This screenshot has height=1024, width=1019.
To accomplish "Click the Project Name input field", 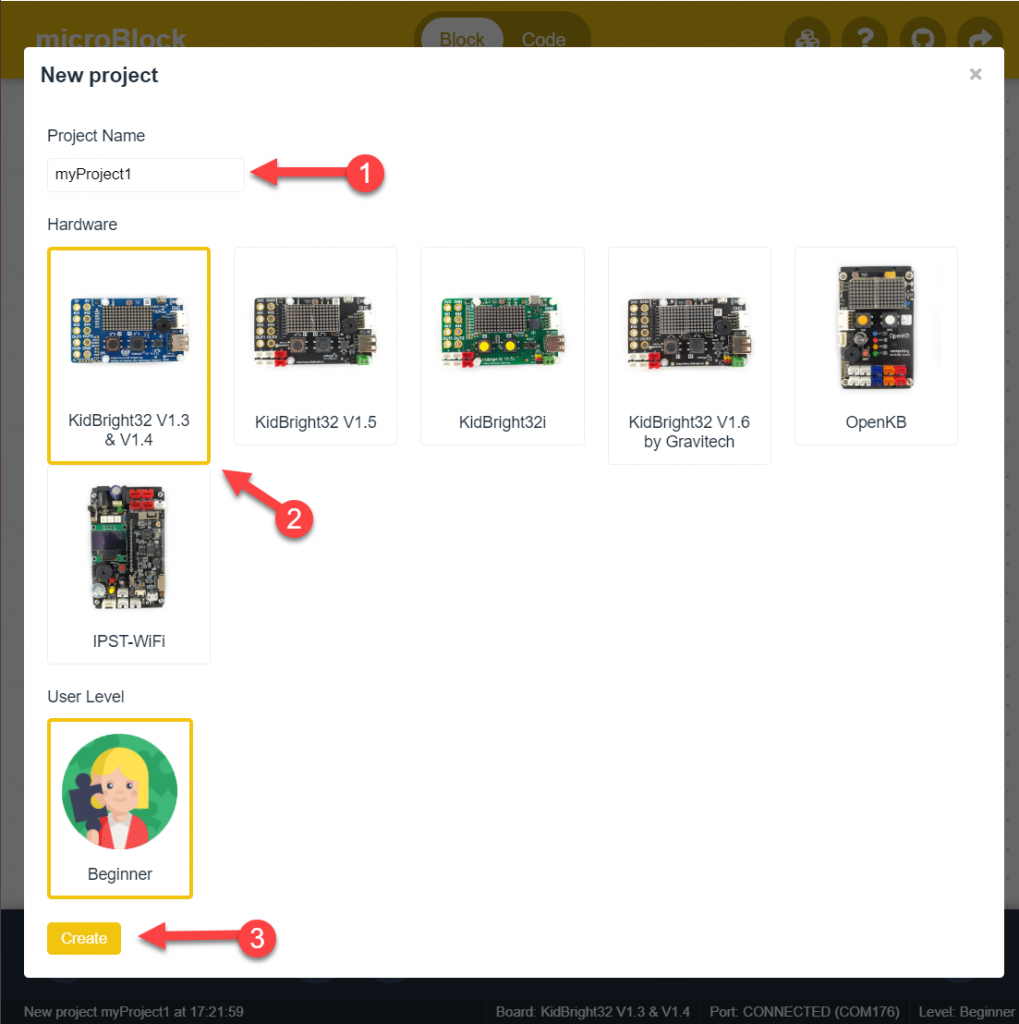I will (x=146, y=174).
